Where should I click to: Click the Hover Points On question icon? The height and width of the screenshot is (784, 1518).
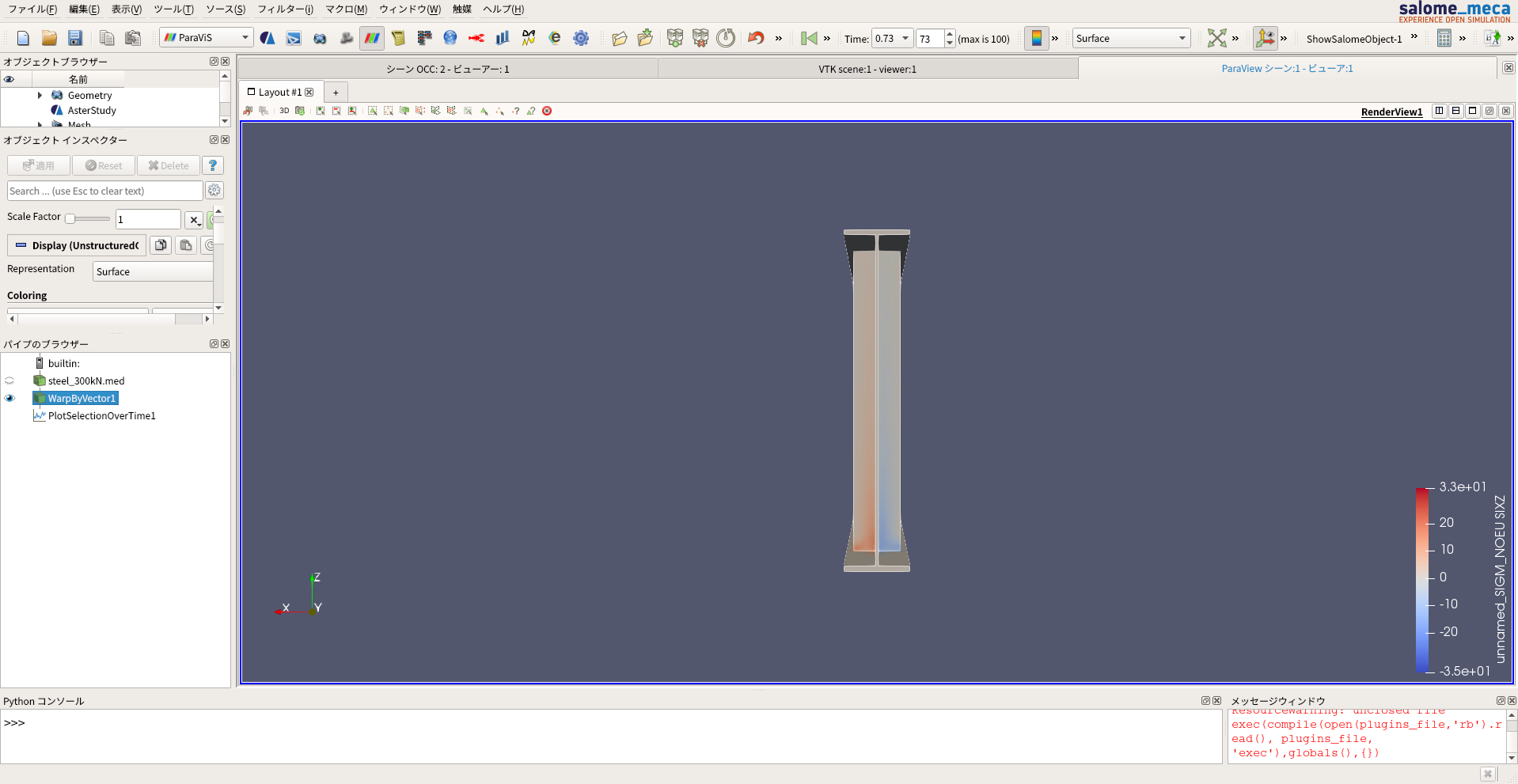pyautogui.click(x=515, y=111)
